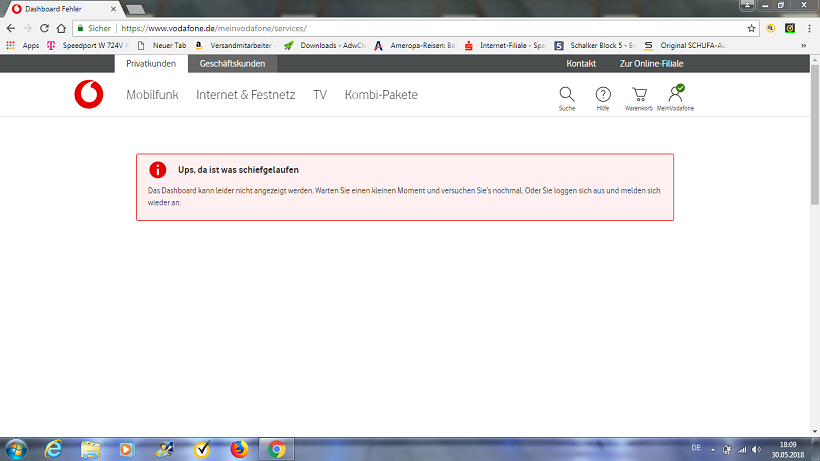This screenshot has height=461, width=820.
Task: Click the Ups, da ist was schiefgelaufen heading
Action: tap(238, 170)
